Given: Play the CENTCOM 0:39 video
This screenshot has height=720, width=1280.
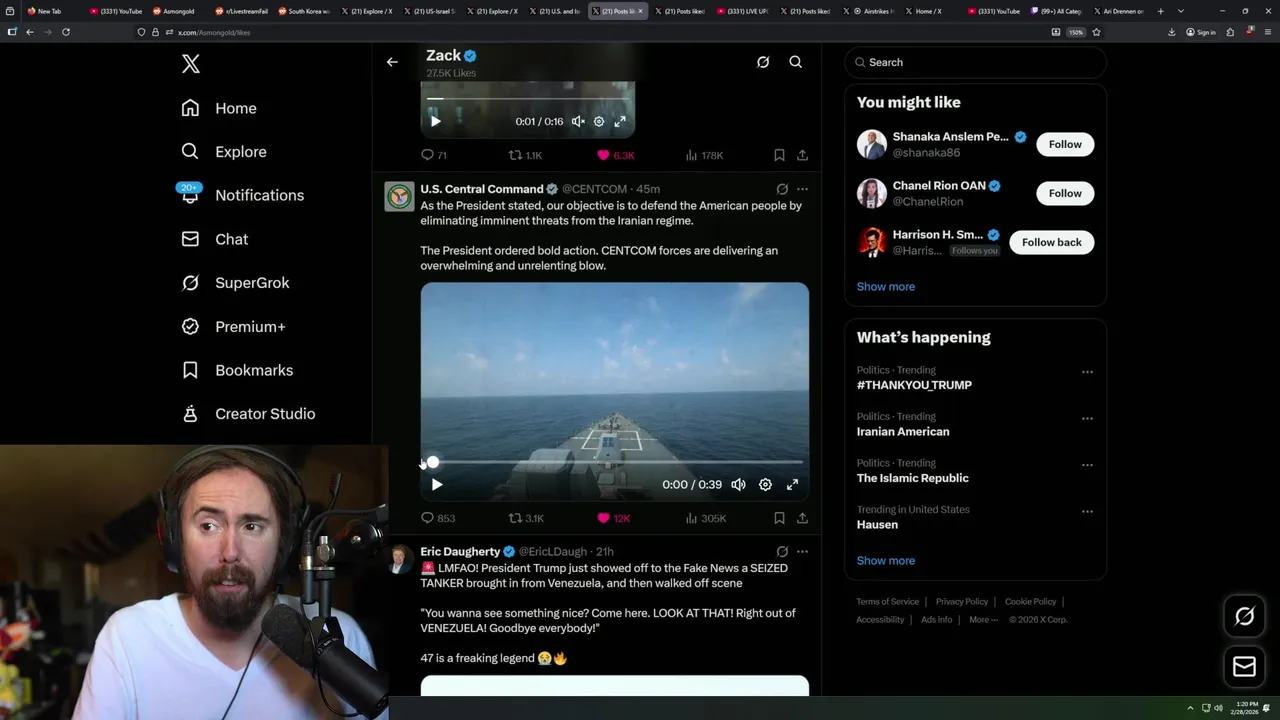Looking at the screenshot, I should pyautogui.click(x=437, y=484).
